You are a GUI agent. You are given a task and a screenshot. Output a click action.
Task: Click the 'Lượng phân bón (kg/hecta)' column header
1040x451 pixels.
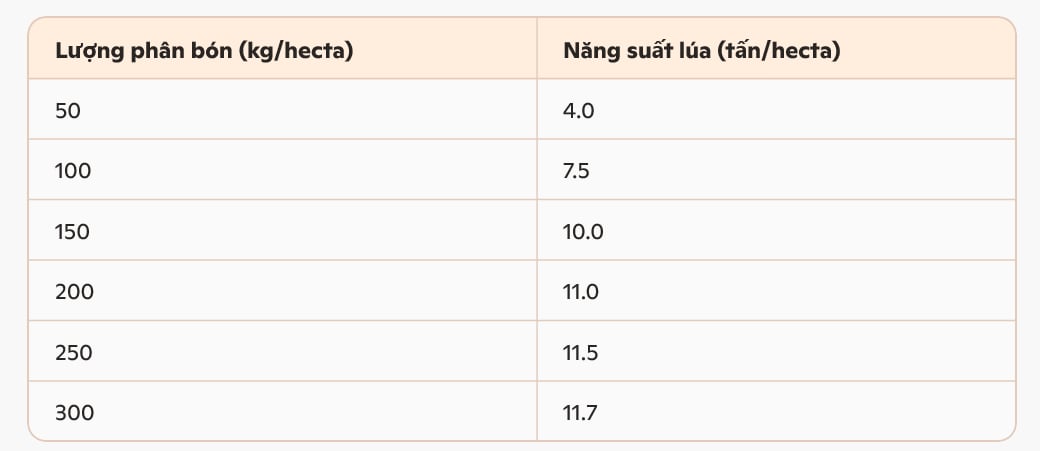point(283,48)
